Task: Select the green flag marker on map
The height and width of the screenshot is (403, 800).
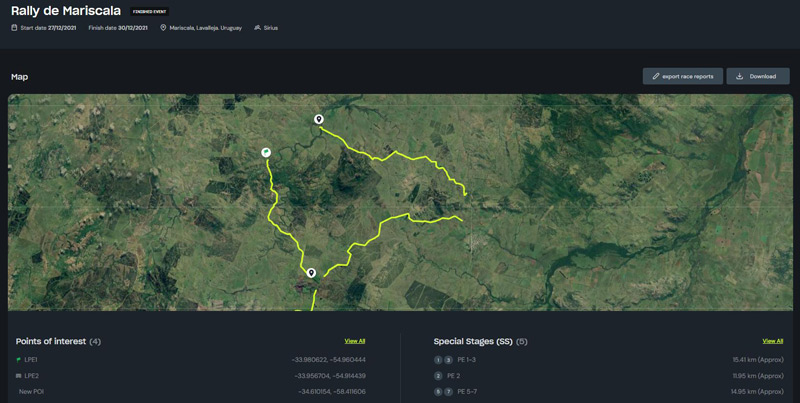Action: (266, 152)
